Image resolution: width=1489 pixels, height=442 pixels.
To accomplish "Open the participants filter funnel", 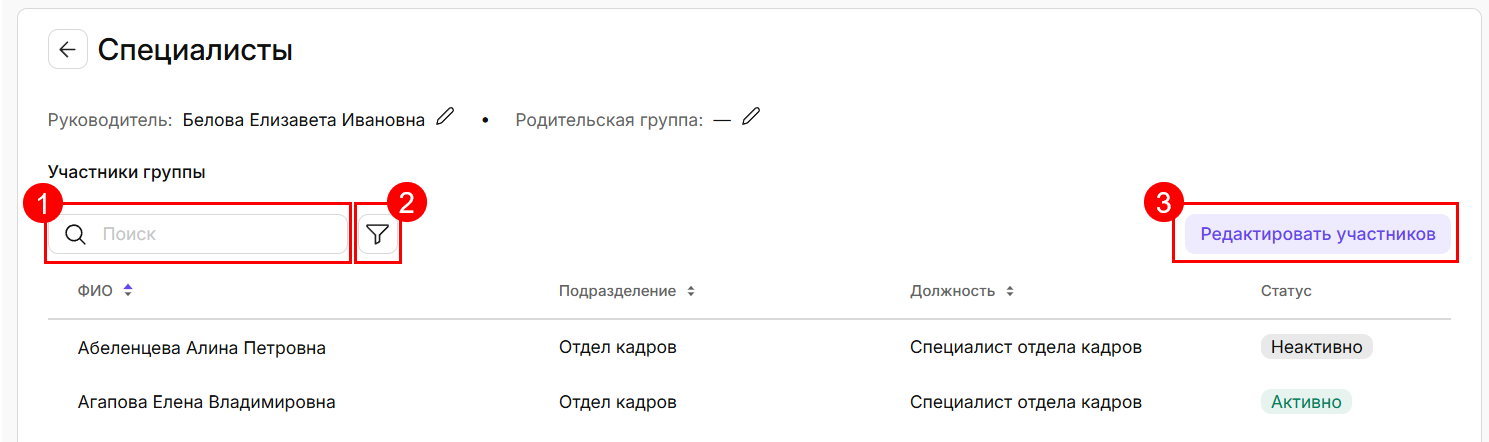I will coord(377,235).
